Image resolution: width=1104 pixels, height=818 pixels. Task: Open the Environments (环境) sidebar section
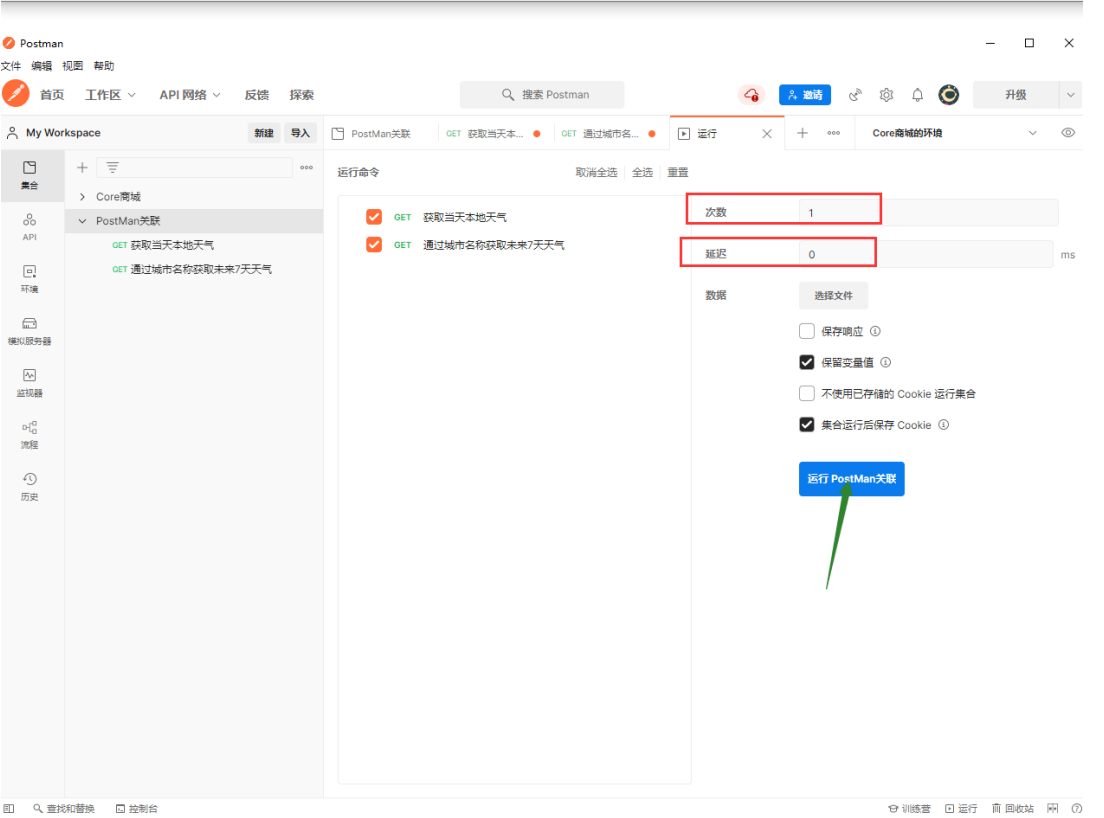coord(30,279)
